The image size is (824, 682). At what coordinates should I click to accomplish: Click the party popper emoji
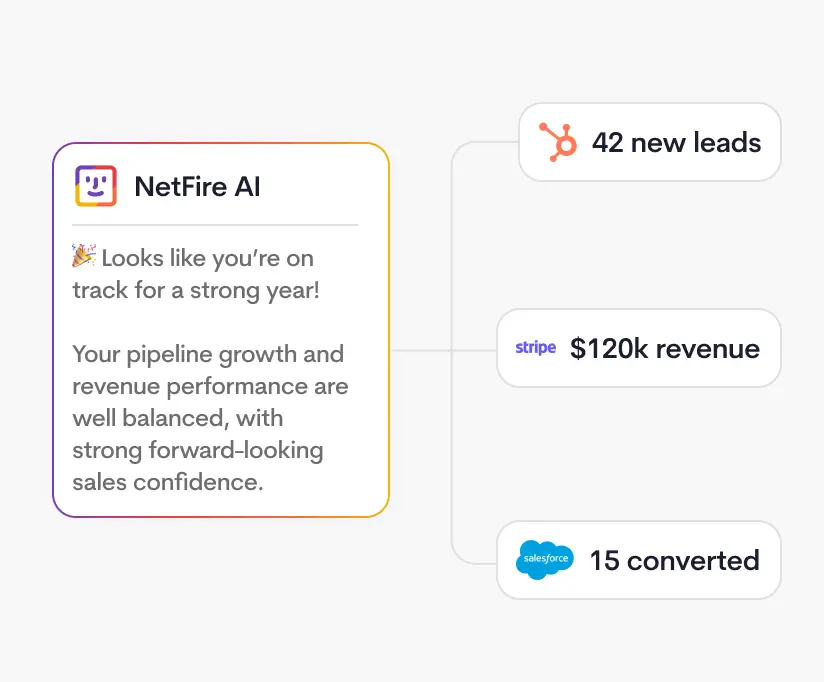pyautogui.click(x=83, y=258)
